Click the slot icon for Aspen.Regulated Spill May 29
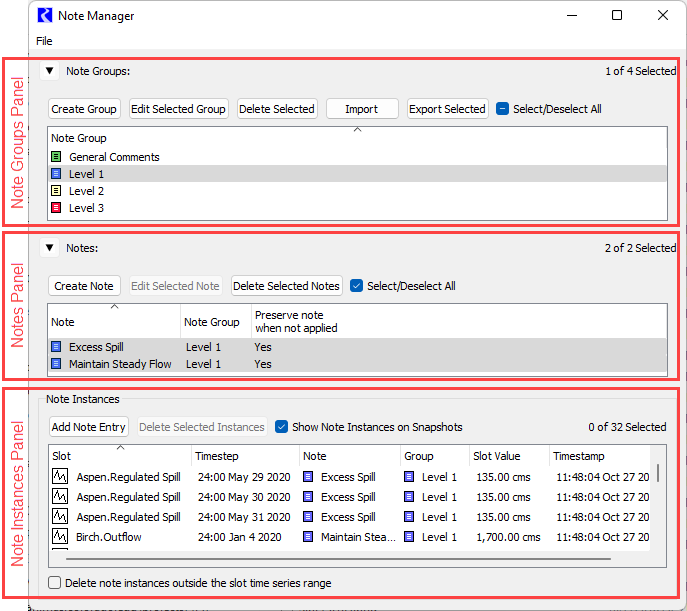The height and width of the screenshot is (611, 687). tap(60, 477)
